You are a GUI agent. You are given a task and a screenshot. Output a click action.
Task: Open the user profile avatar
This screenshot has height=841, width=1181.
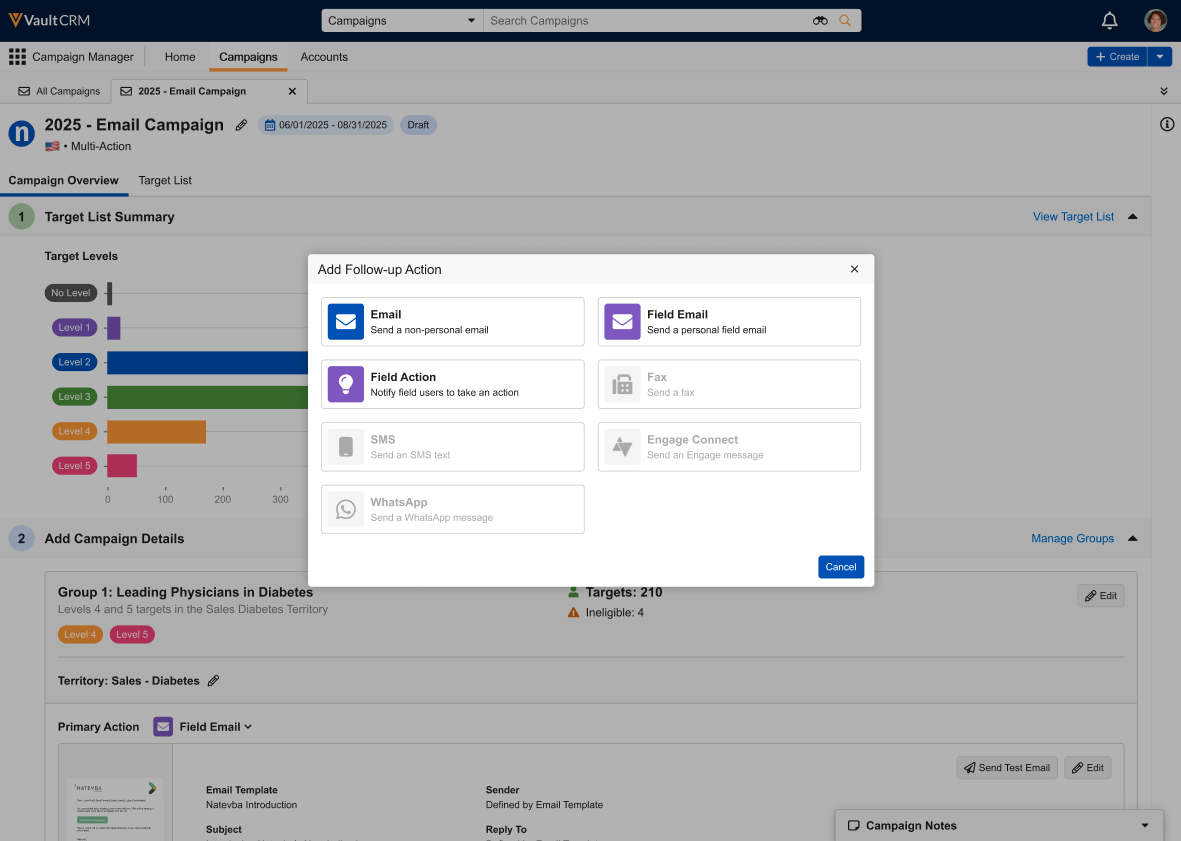pyautogui.click(x=1155, y=20)
